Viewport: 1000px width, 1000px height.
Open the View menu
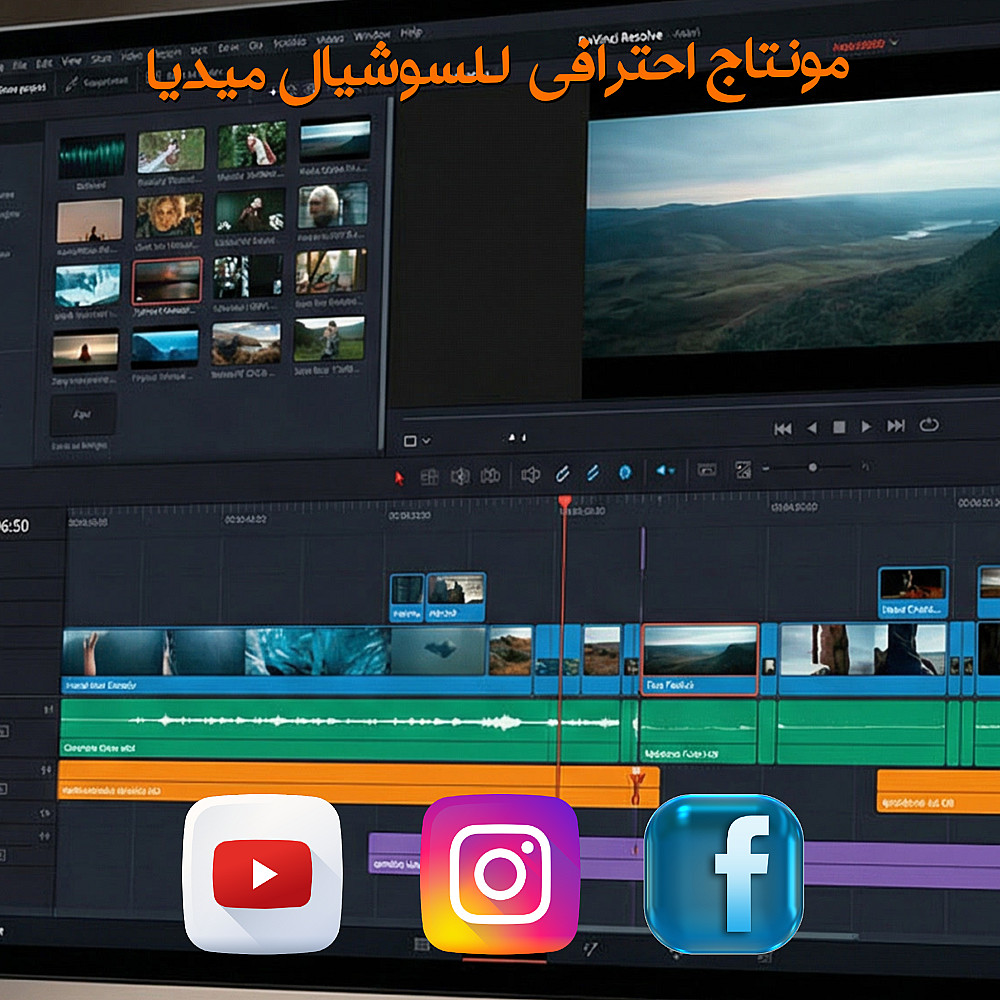(71, 61)
